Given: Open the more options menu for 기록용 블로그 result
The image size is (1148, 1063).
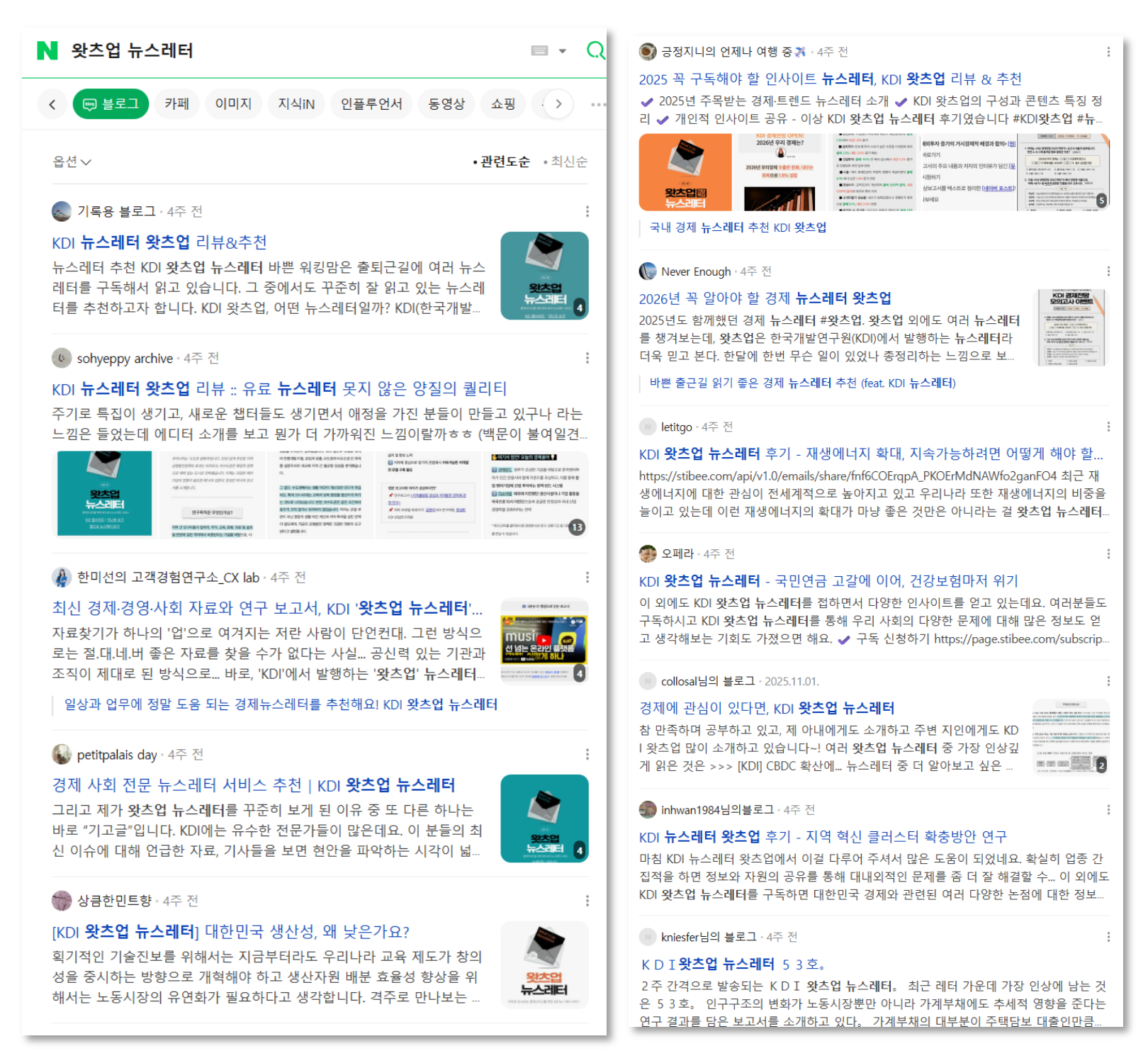Looking at the screenshot, I should (x=587, y=211).
